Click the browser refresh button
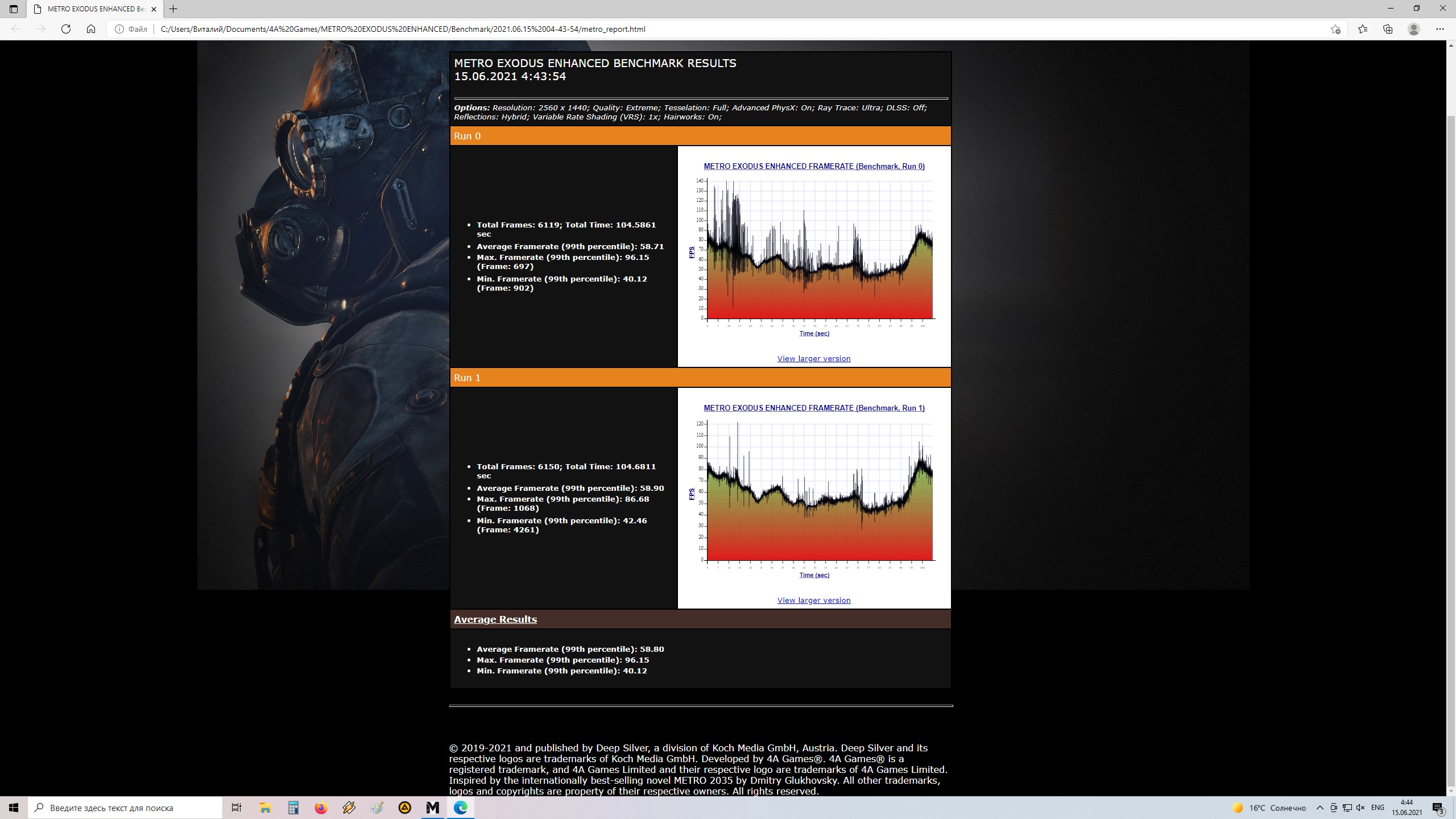 66,29
